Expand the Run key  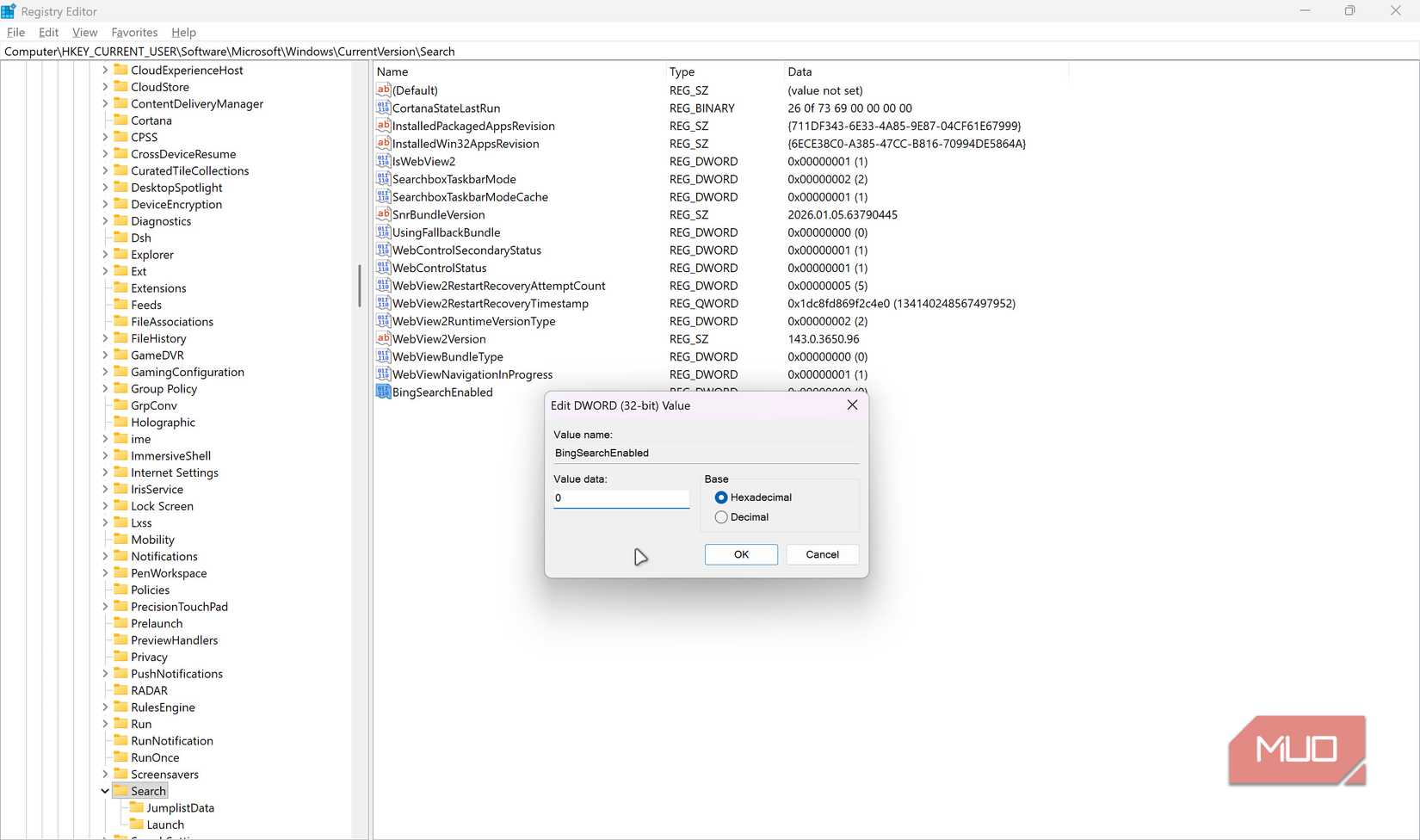105,724
